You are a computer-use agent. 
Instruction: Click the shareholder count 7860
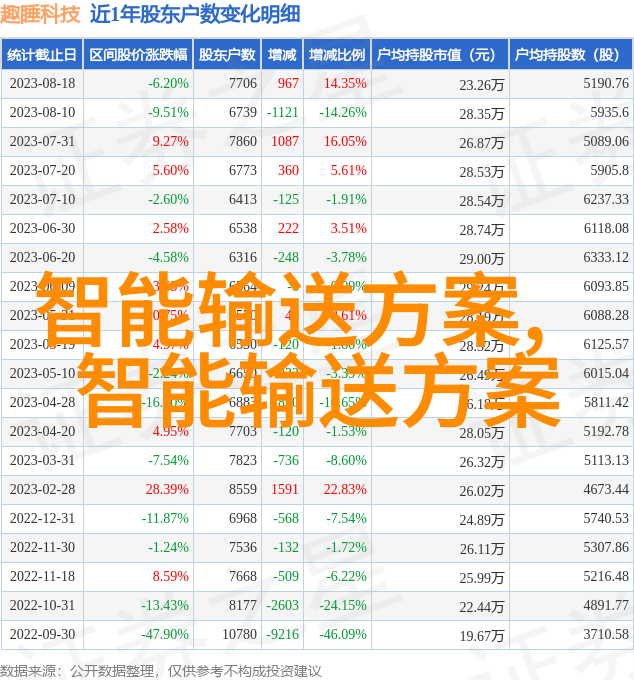[243, 141]
